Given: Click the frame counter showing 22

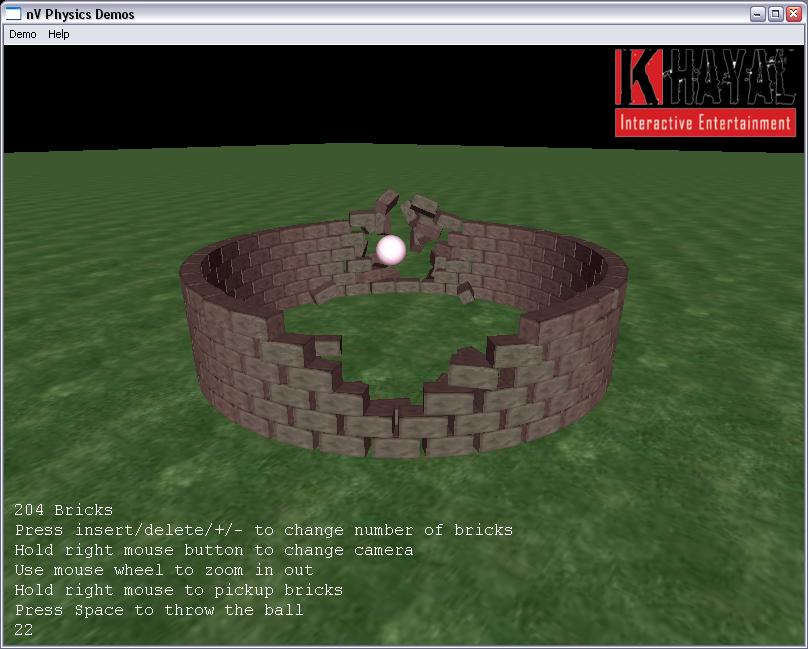Looking at the screenshot, I should tap(24, 630).
